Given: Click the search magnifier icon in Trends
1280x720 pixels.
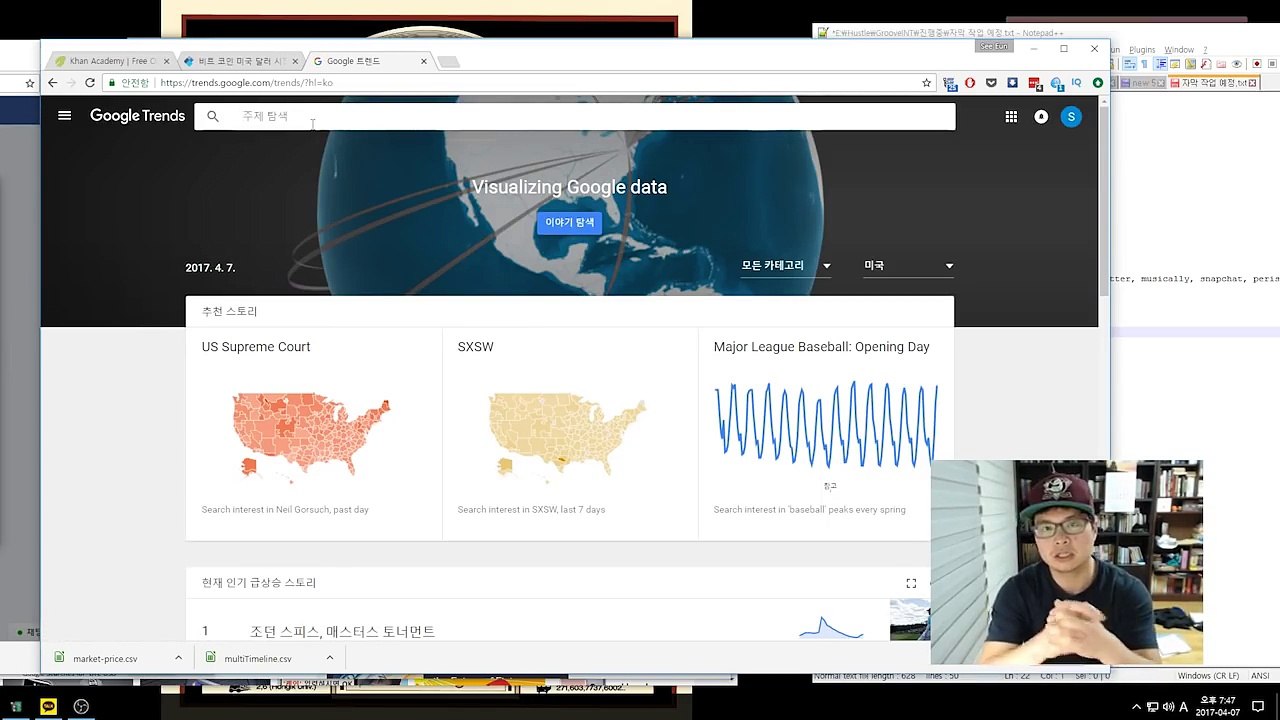Looking at the screenshot, I should [213, 116].
